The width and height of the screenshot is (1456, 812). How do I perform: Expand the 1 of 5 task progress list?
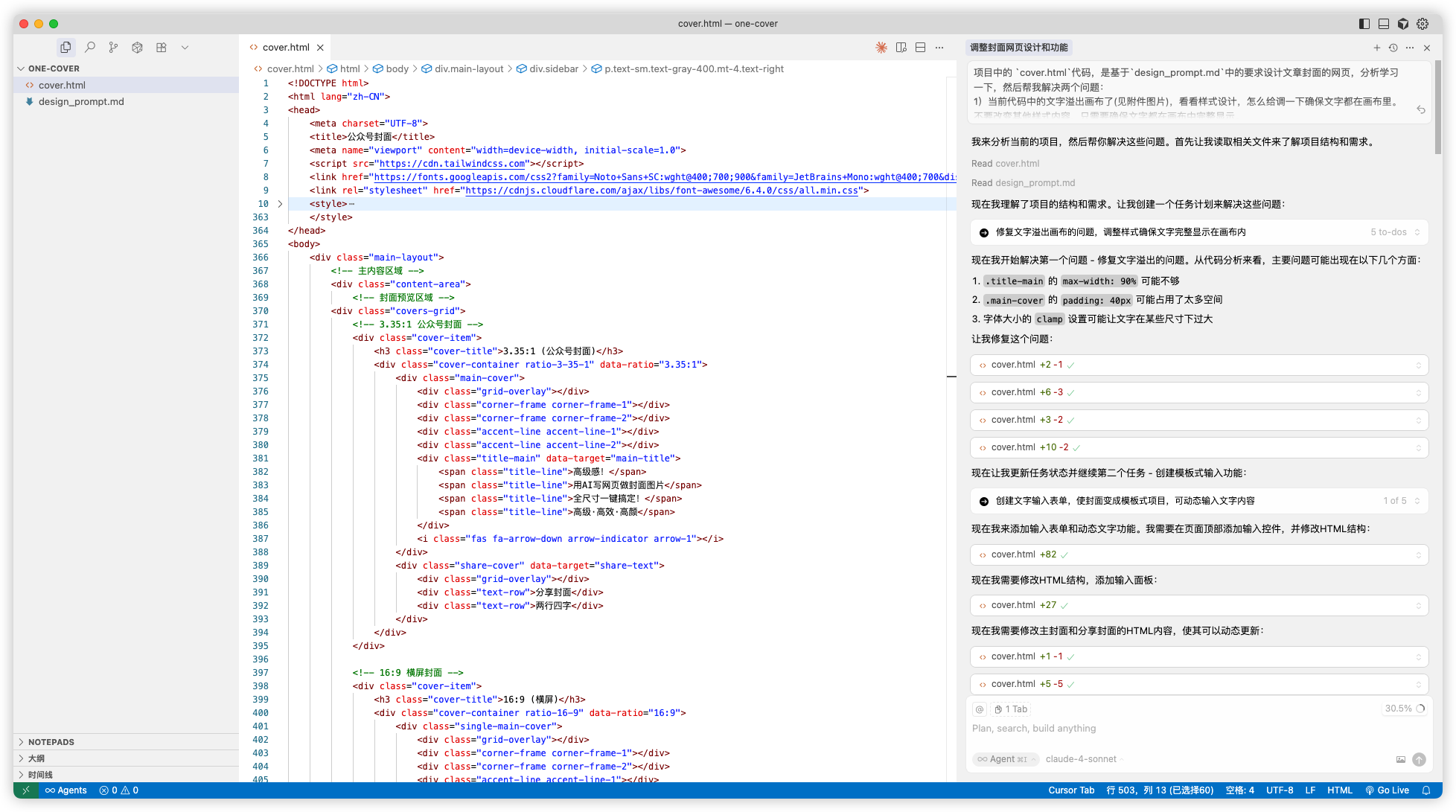[x=1198, y=501]
